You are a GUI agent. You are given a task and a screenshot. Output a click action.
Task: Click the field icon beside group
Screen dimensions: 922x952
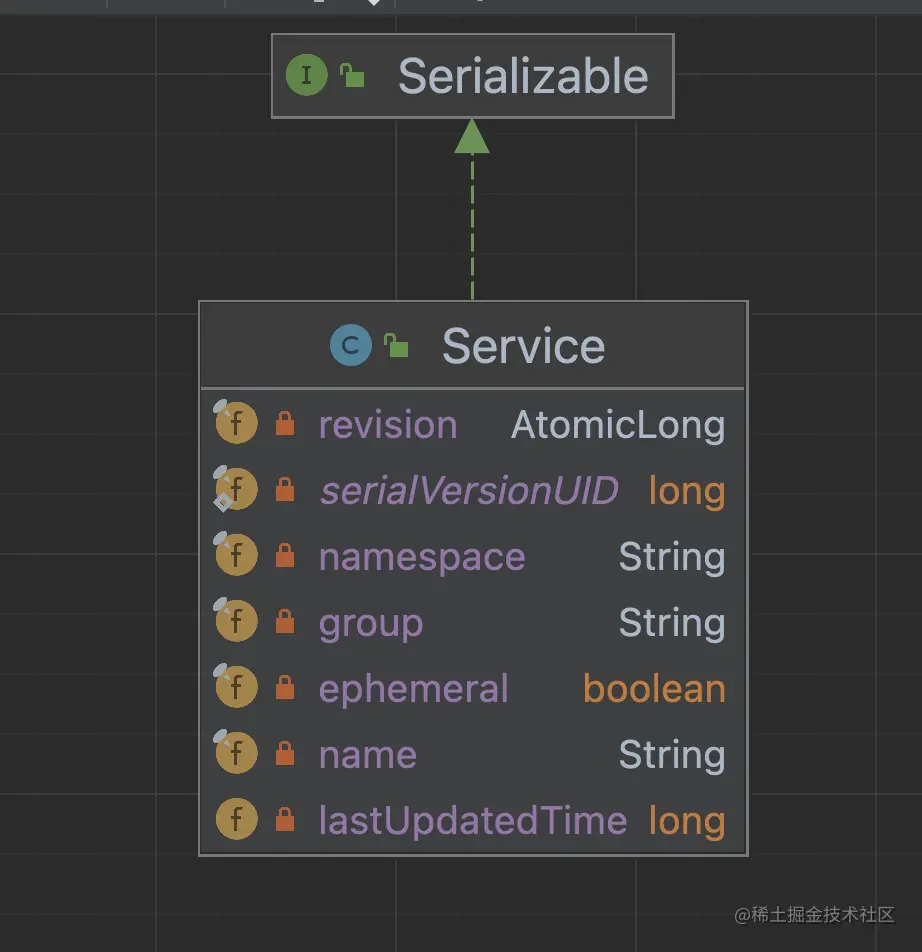click(236, 622)
